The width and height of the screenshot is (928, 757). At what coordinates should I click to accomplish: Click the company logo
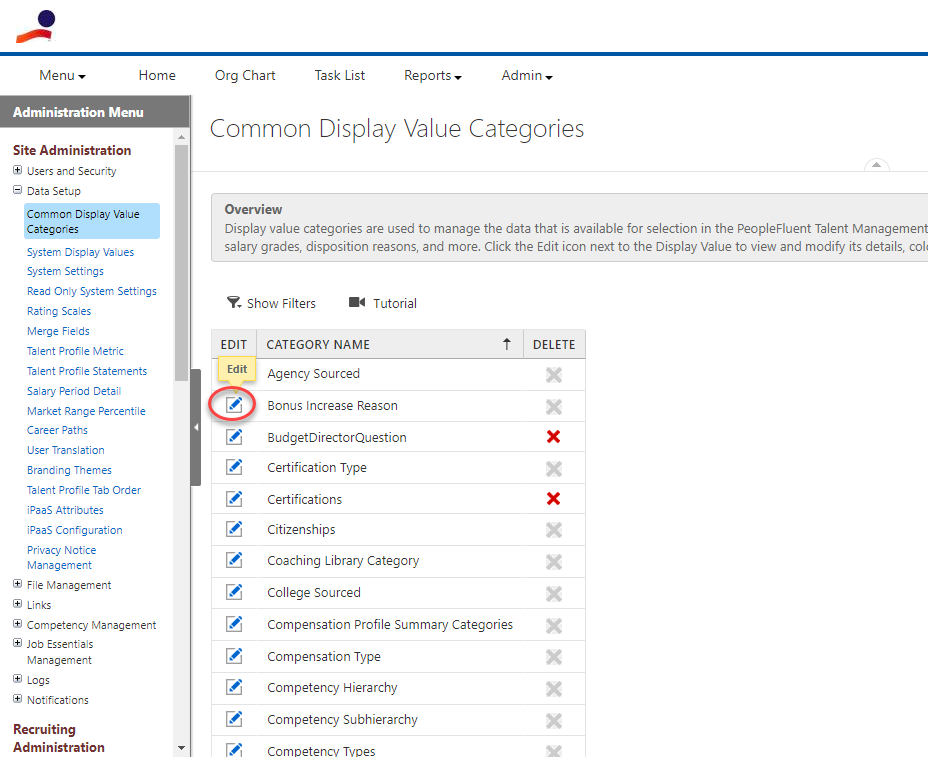click(x=37, y=27)
